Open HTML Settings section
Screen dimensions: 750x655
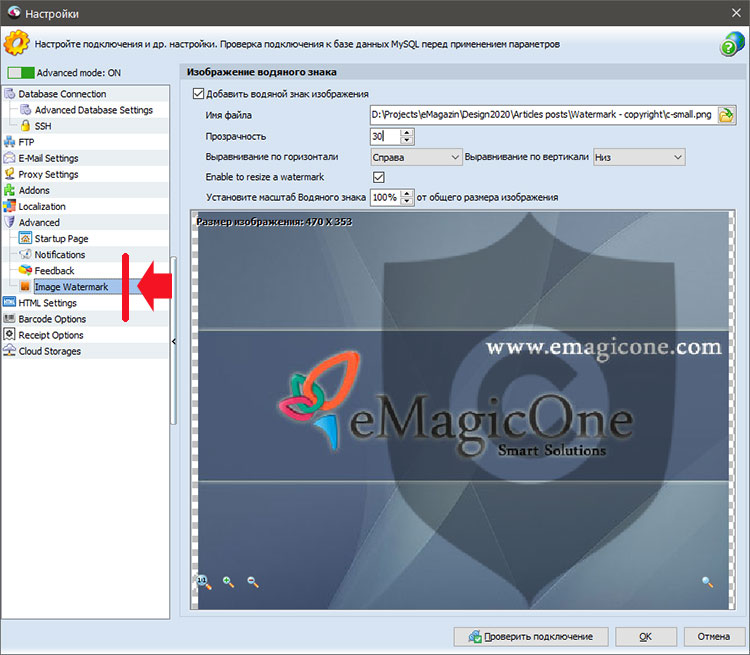(x=47, y=302)
